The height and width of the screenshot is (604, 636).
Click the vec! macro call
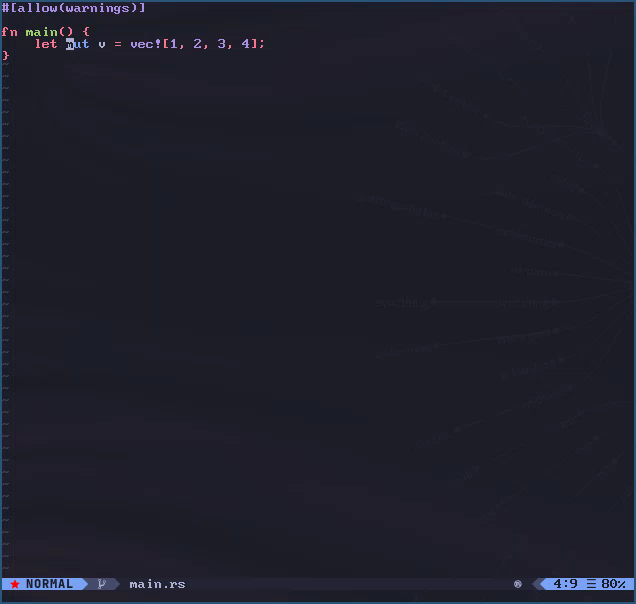pyautogui.click(x=146, y=44)
